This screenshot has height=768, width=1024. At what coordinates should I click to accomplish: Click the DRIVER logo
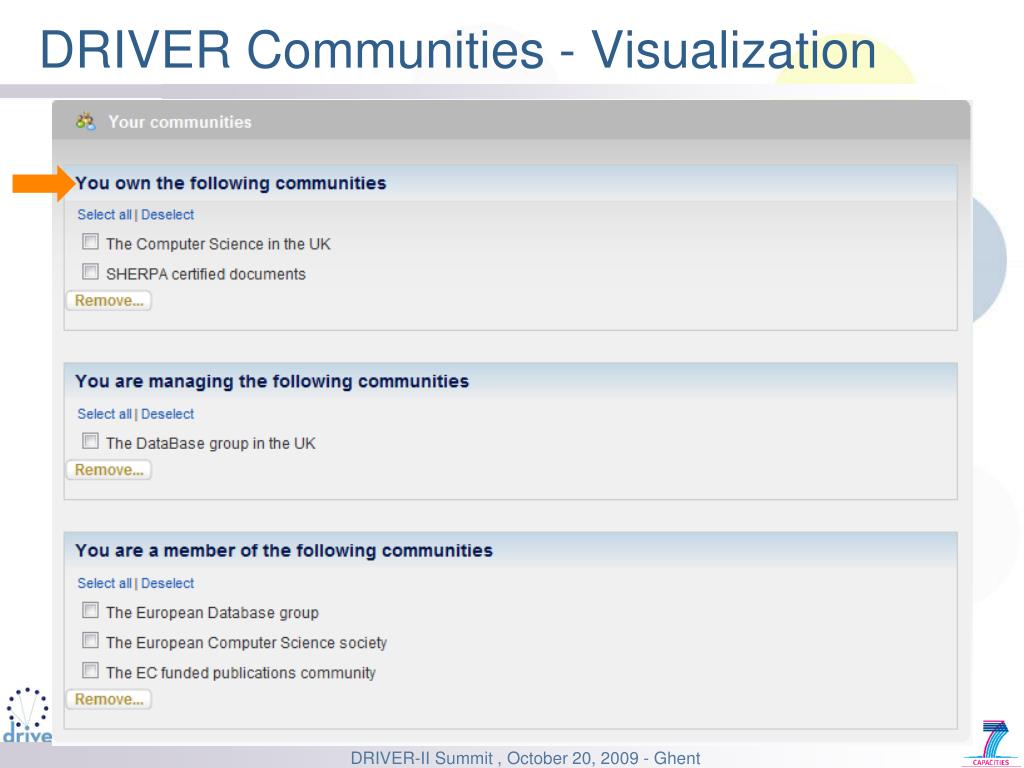(27, 716)
